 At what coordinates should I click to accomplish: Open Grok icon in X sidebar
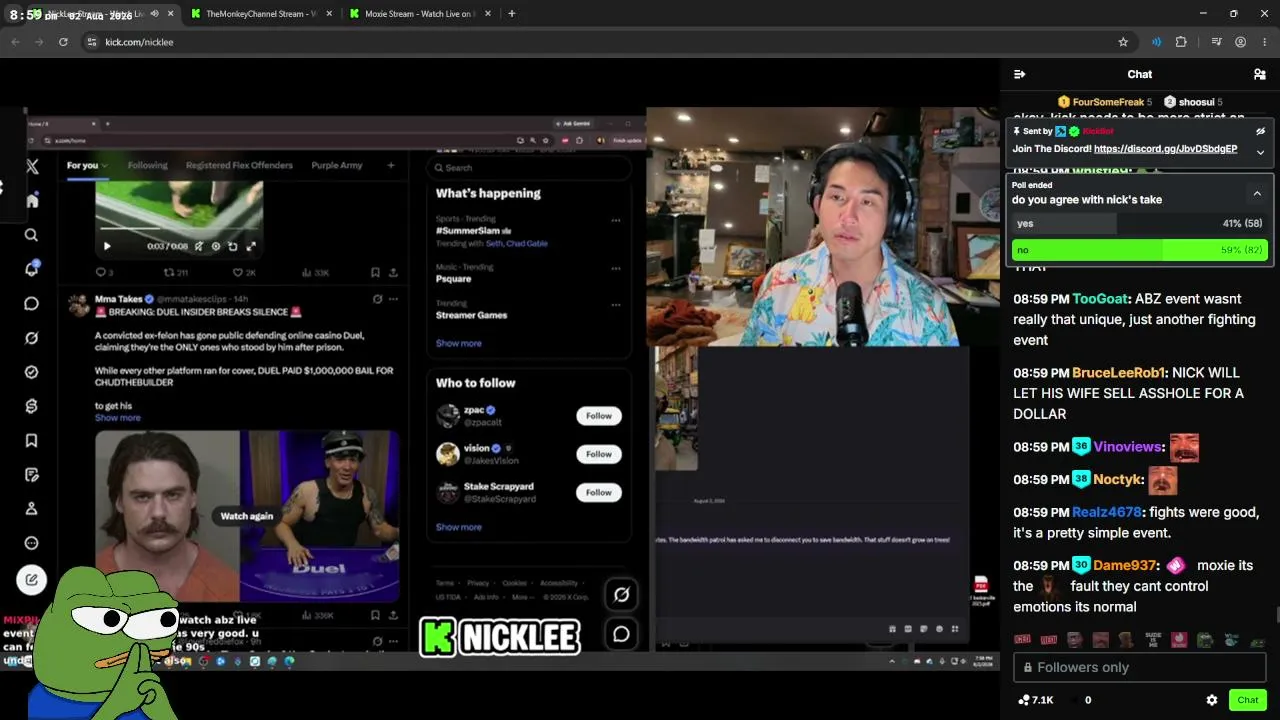(32, 338)
